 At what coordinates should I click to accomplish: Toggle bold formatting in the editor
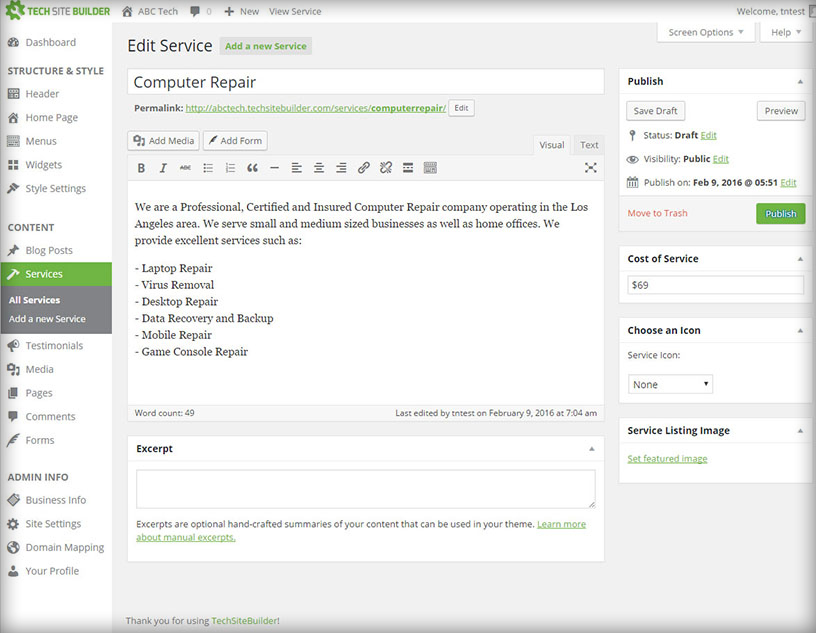141,167
